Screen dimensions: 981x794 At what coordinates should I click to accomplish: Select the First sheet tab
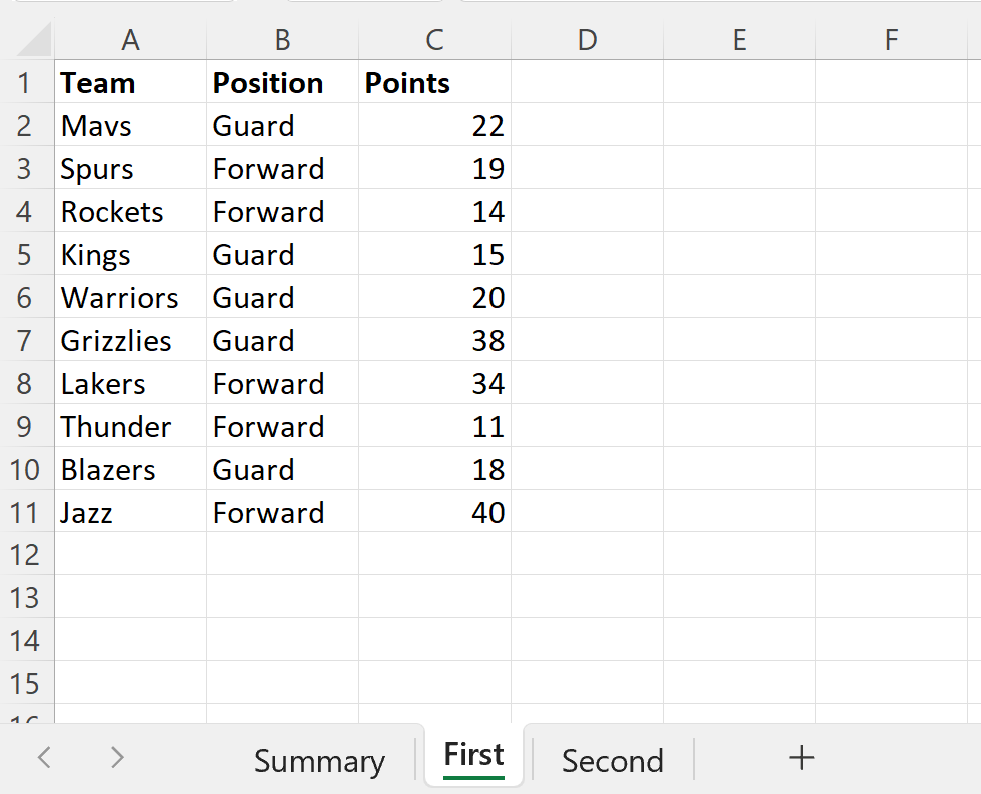click(474, 756)
